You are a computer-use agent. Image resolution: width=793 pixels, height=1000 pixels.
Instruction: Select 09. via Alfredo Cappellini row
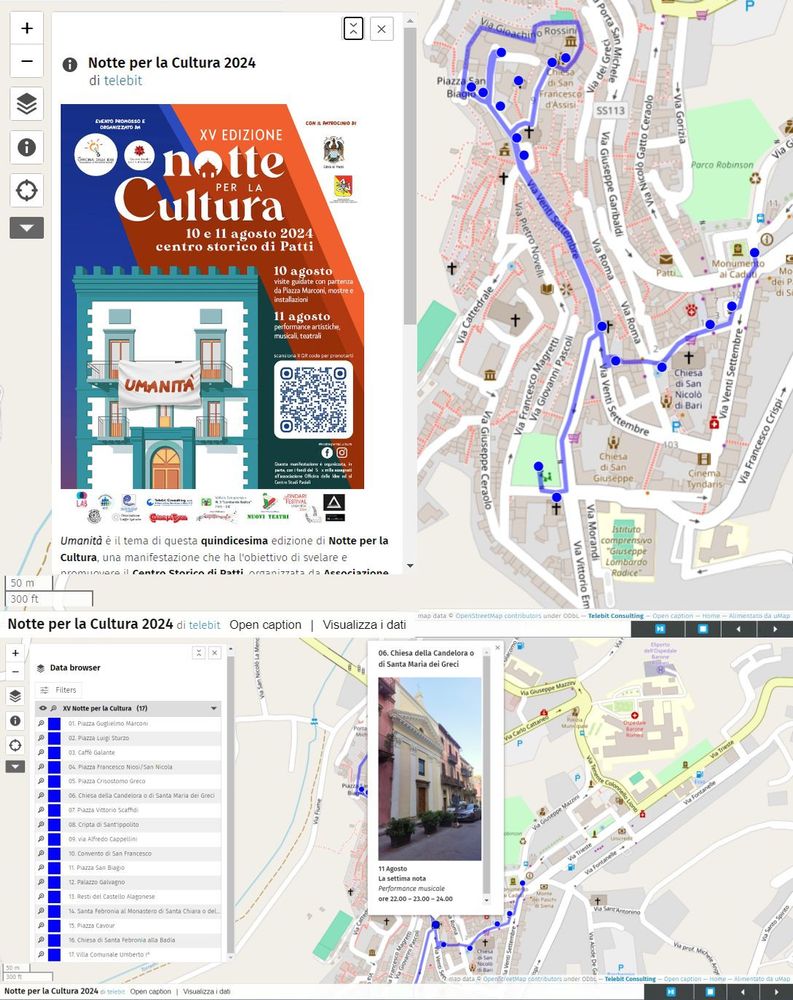coord(128,839)
